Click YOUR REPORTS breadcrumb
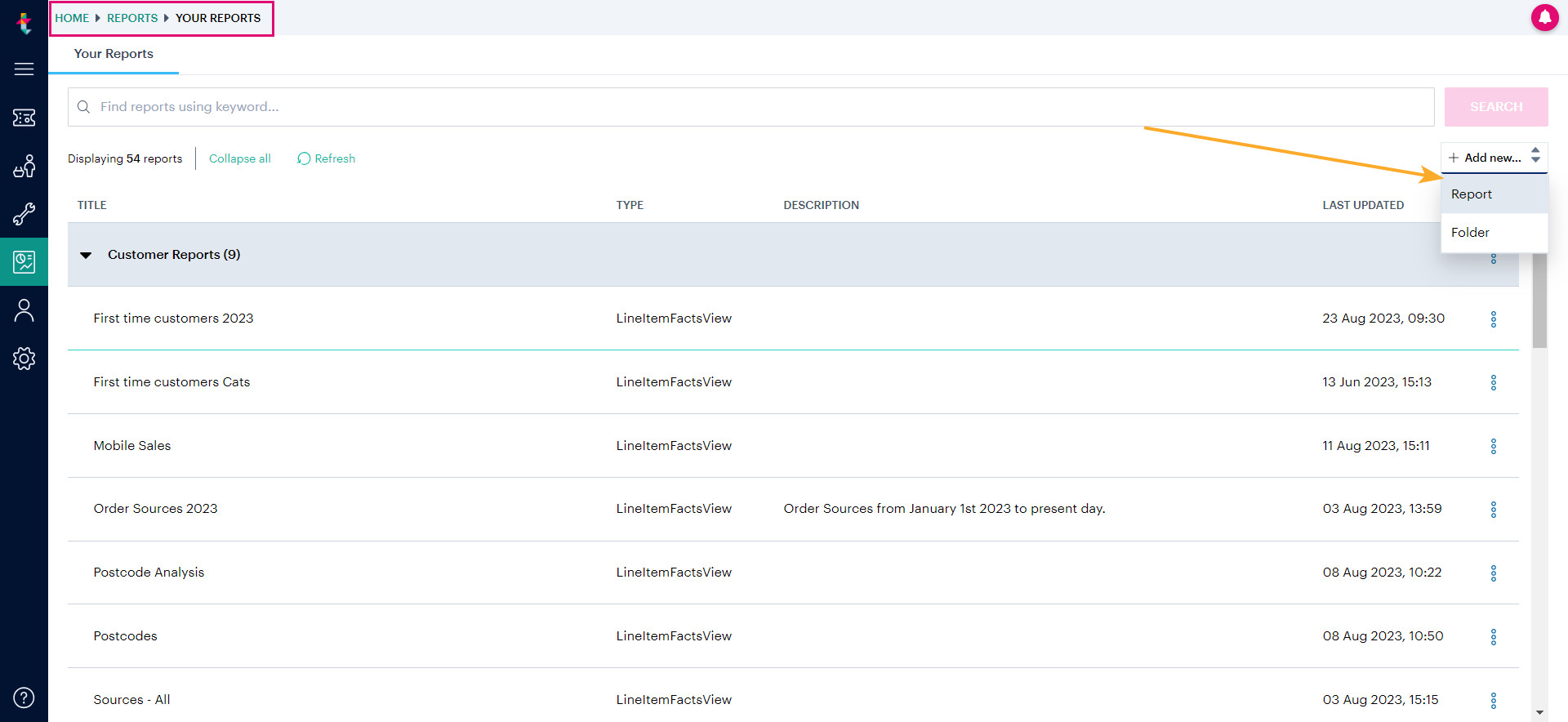Image resolution: width=1568 pixels, height=722 pixels. pos(218,18)
